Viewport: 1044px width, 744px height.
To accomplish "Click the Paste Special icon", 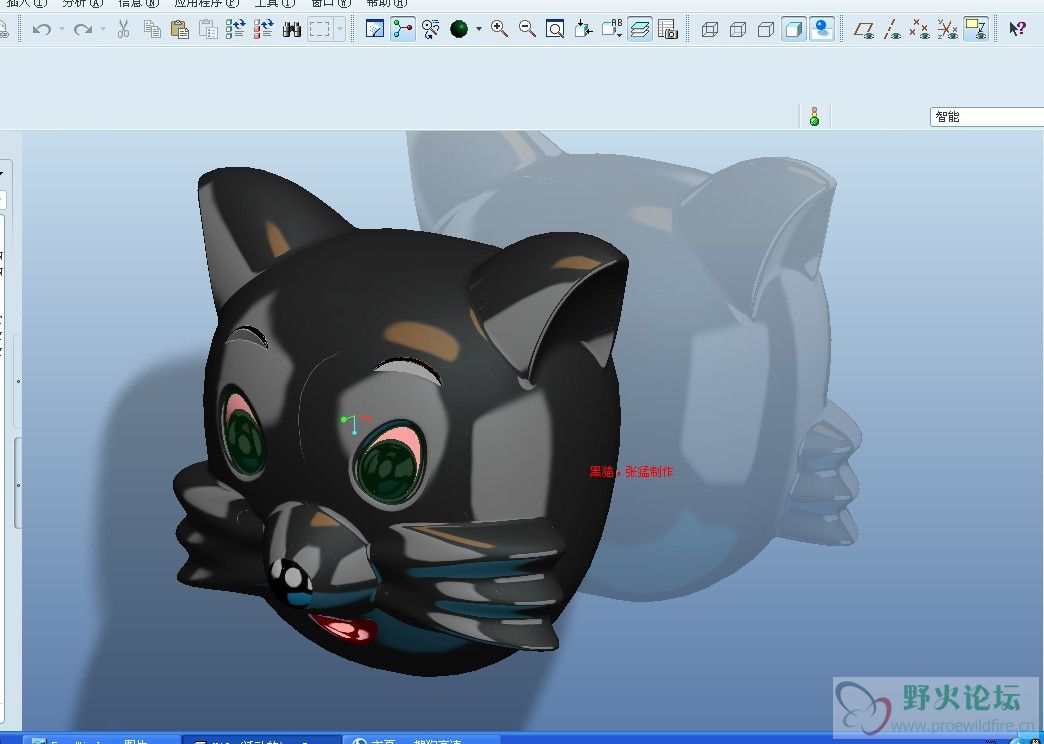I will [x=208, y=29].
